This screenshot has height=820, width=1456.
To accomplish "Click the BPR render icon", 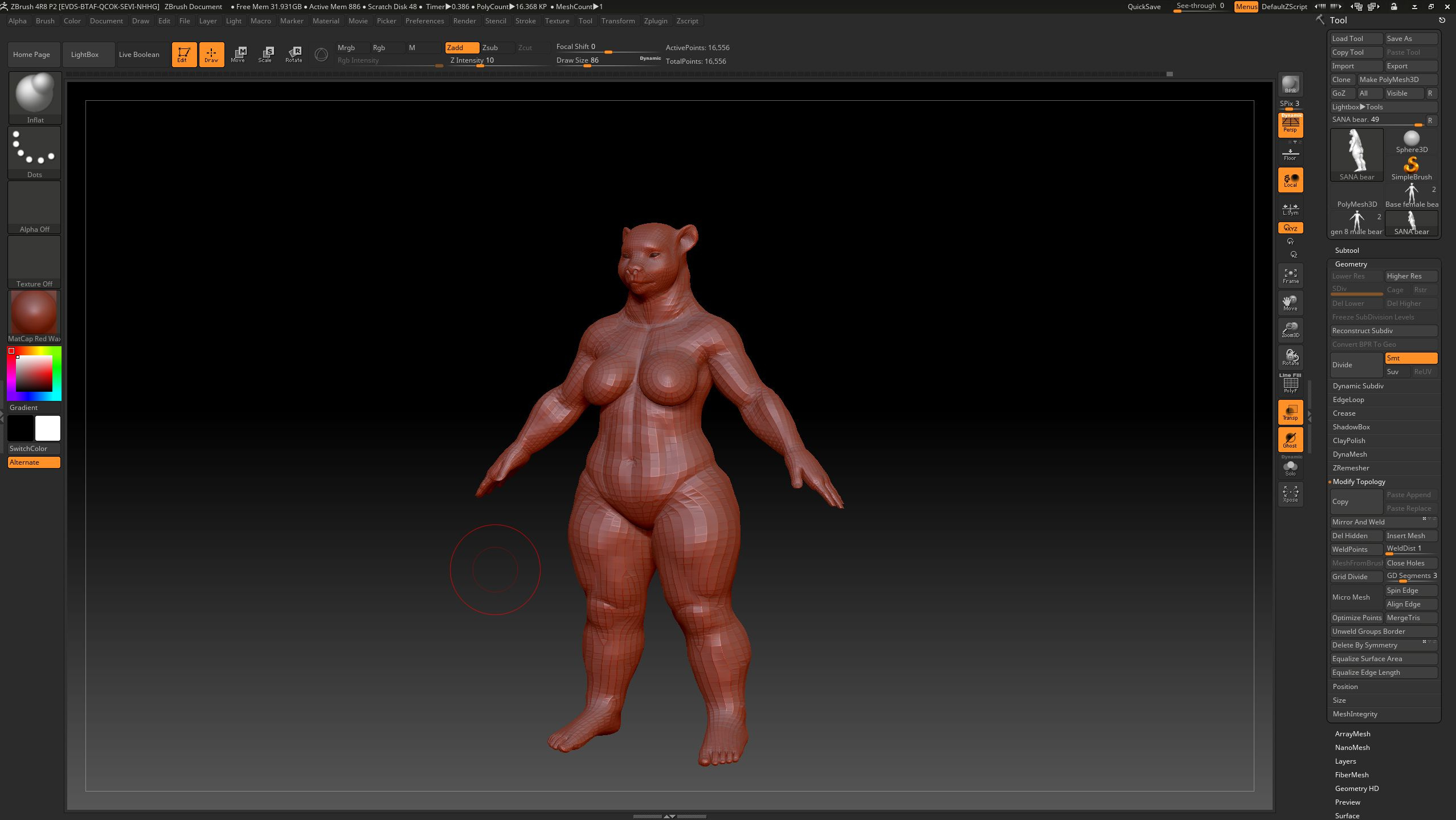I will 1290,85.
